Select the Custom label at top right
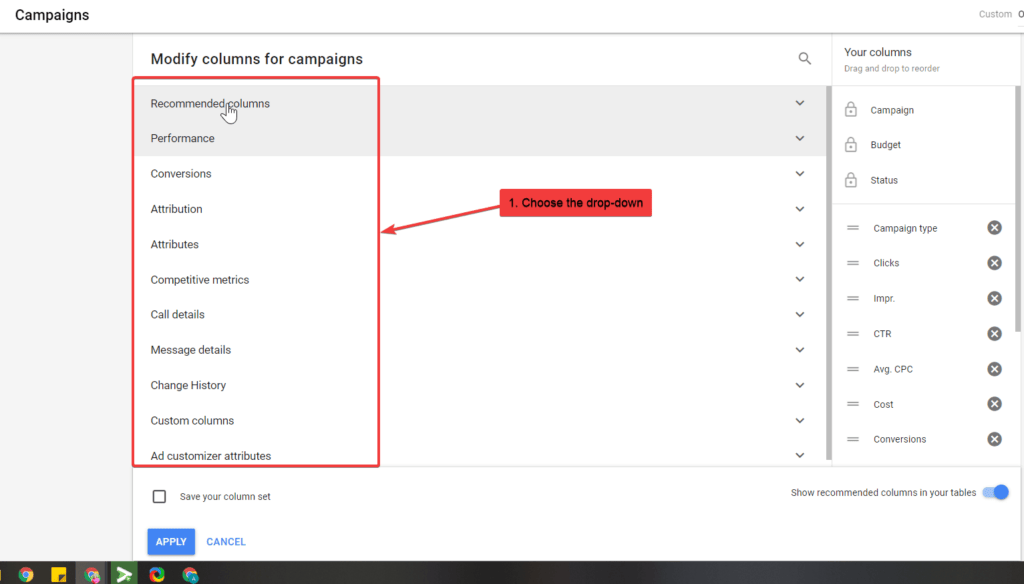Image resolution: width=1024 pixels, height=584 pixels. click(997, 13)
